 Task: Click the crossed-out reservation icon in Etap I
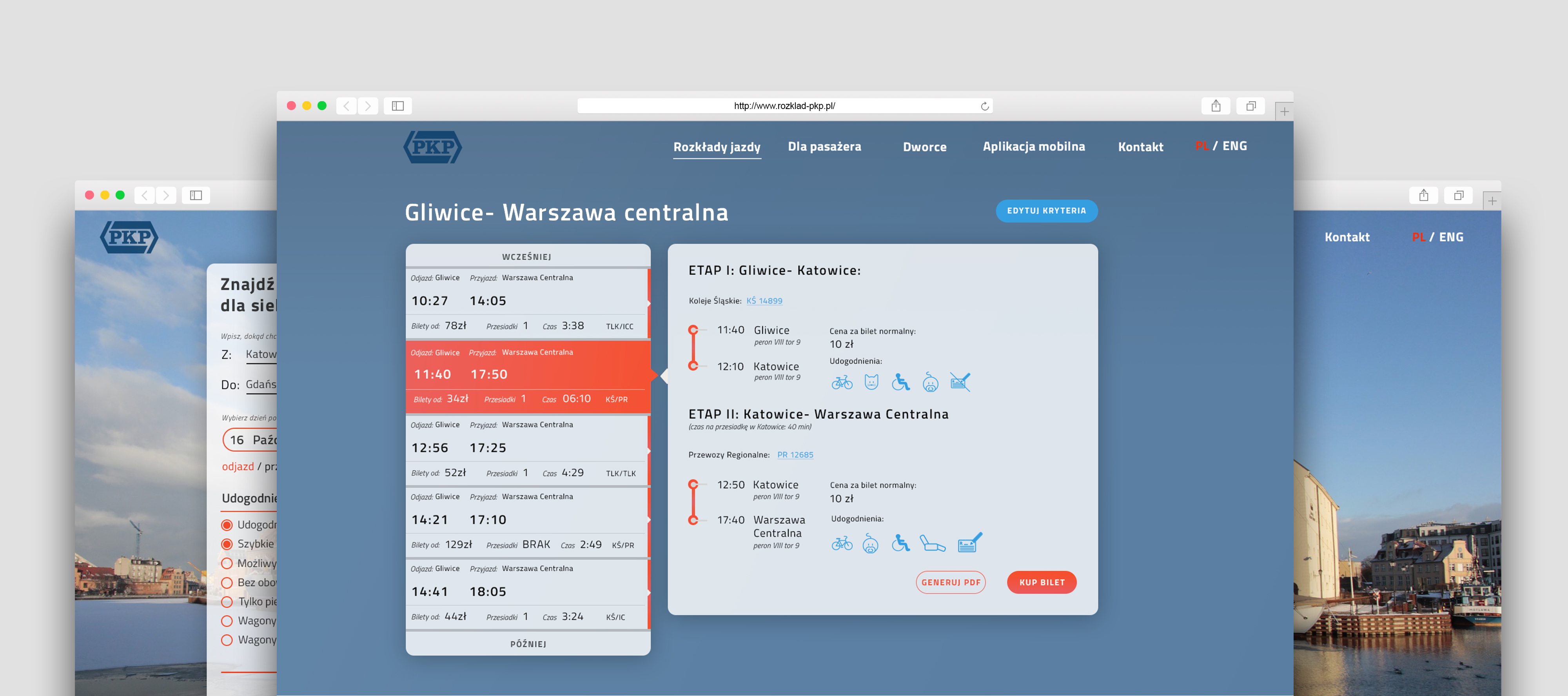coord(960,382)
